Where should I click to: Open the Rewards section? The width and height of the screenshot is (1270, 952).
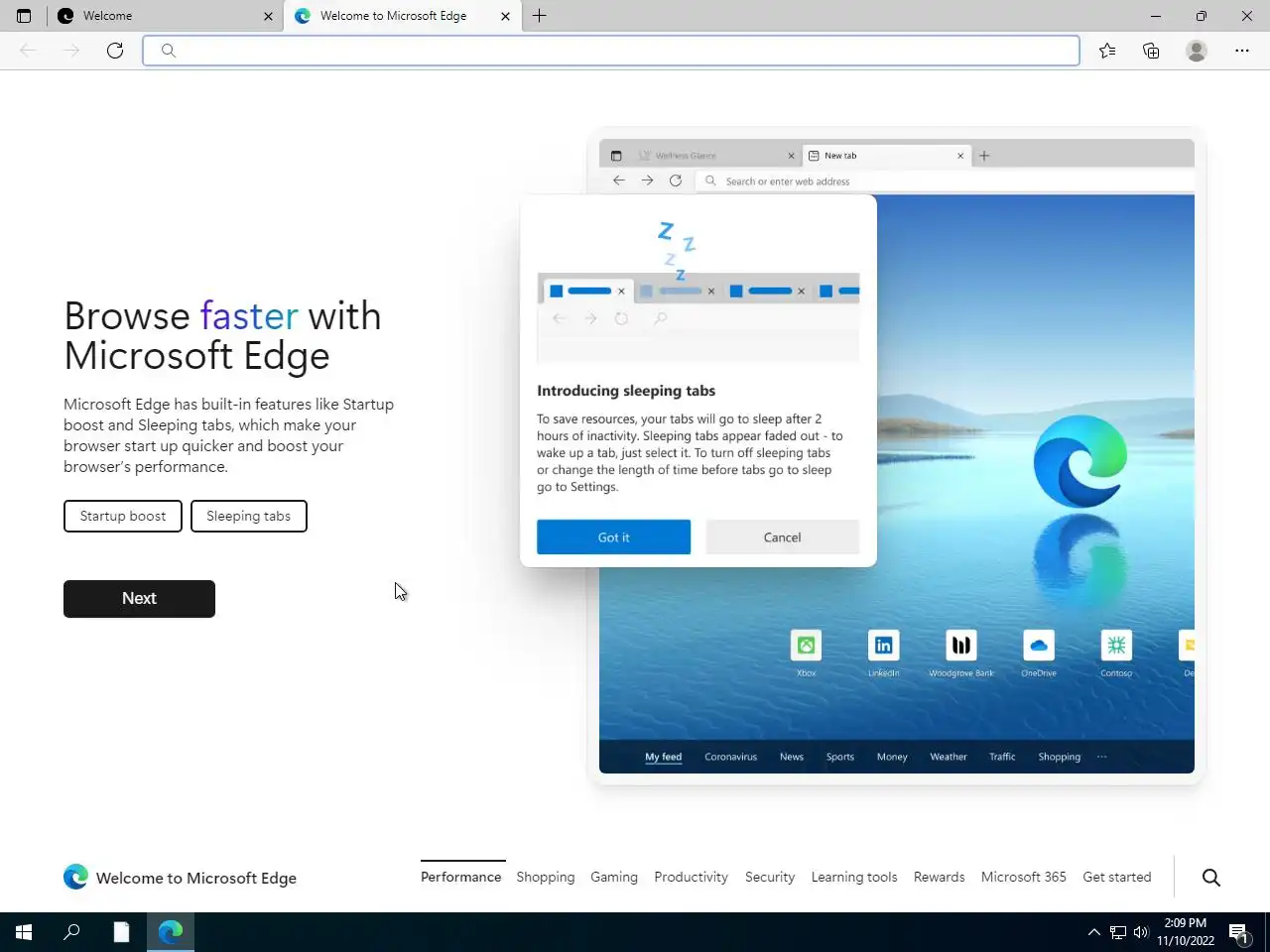pos(940,877)
